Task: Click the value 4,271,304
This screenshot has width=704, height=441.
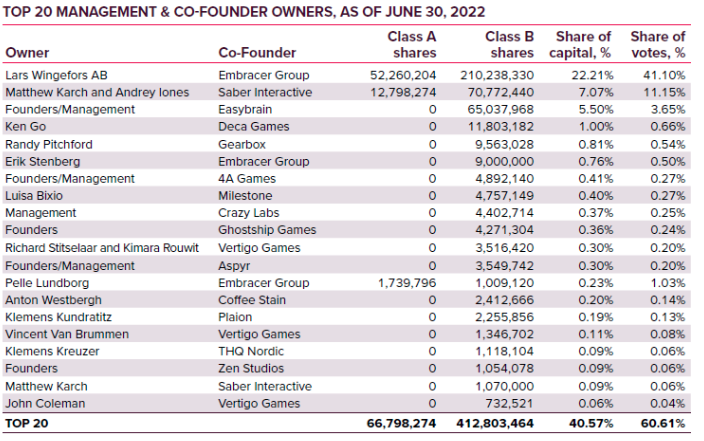Action: 504,230
